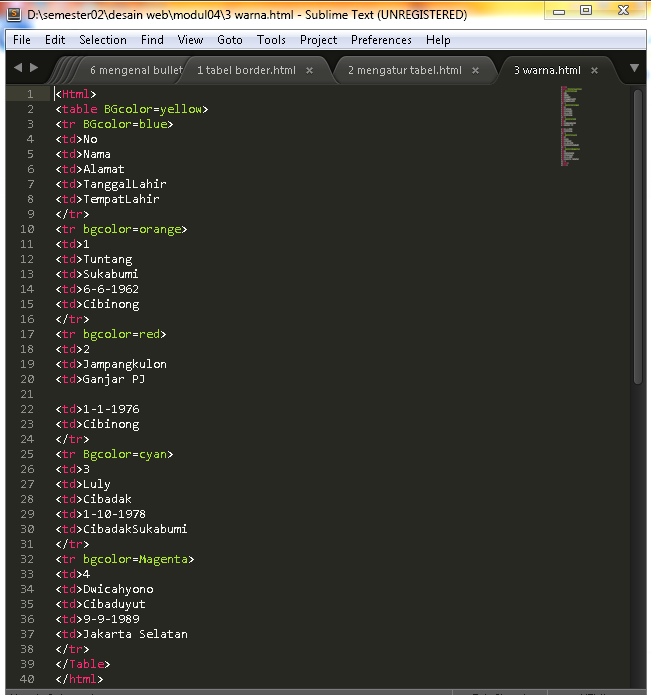The height and width of the screenshot is (695, 651).
Task: Click the previous tab left arrow
Action: click(x=18, y=67)
